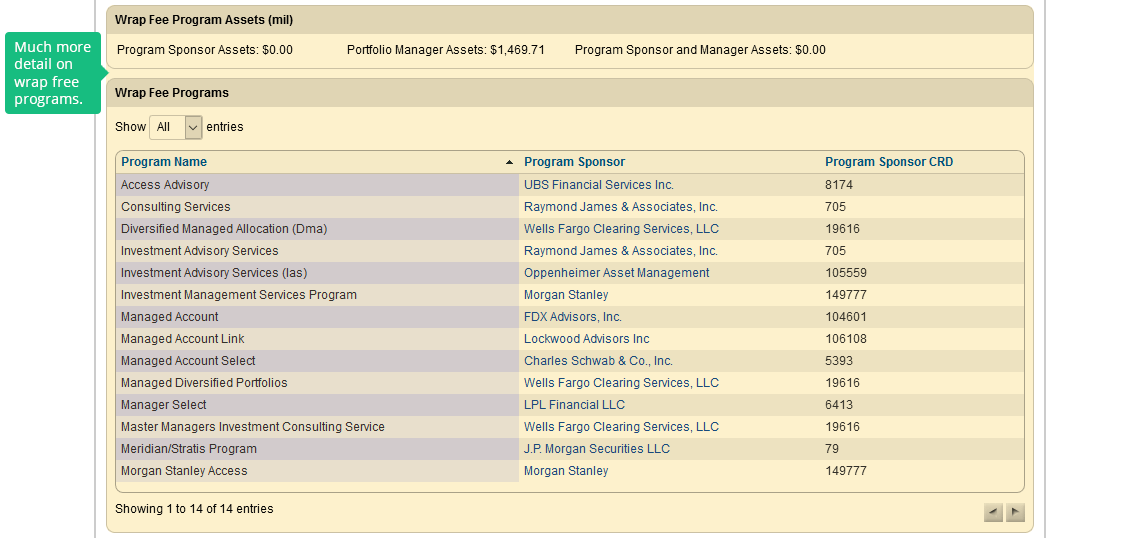Select the Access Advisory program row
The image size is (1140, 538).
click(x=165, y=185)
